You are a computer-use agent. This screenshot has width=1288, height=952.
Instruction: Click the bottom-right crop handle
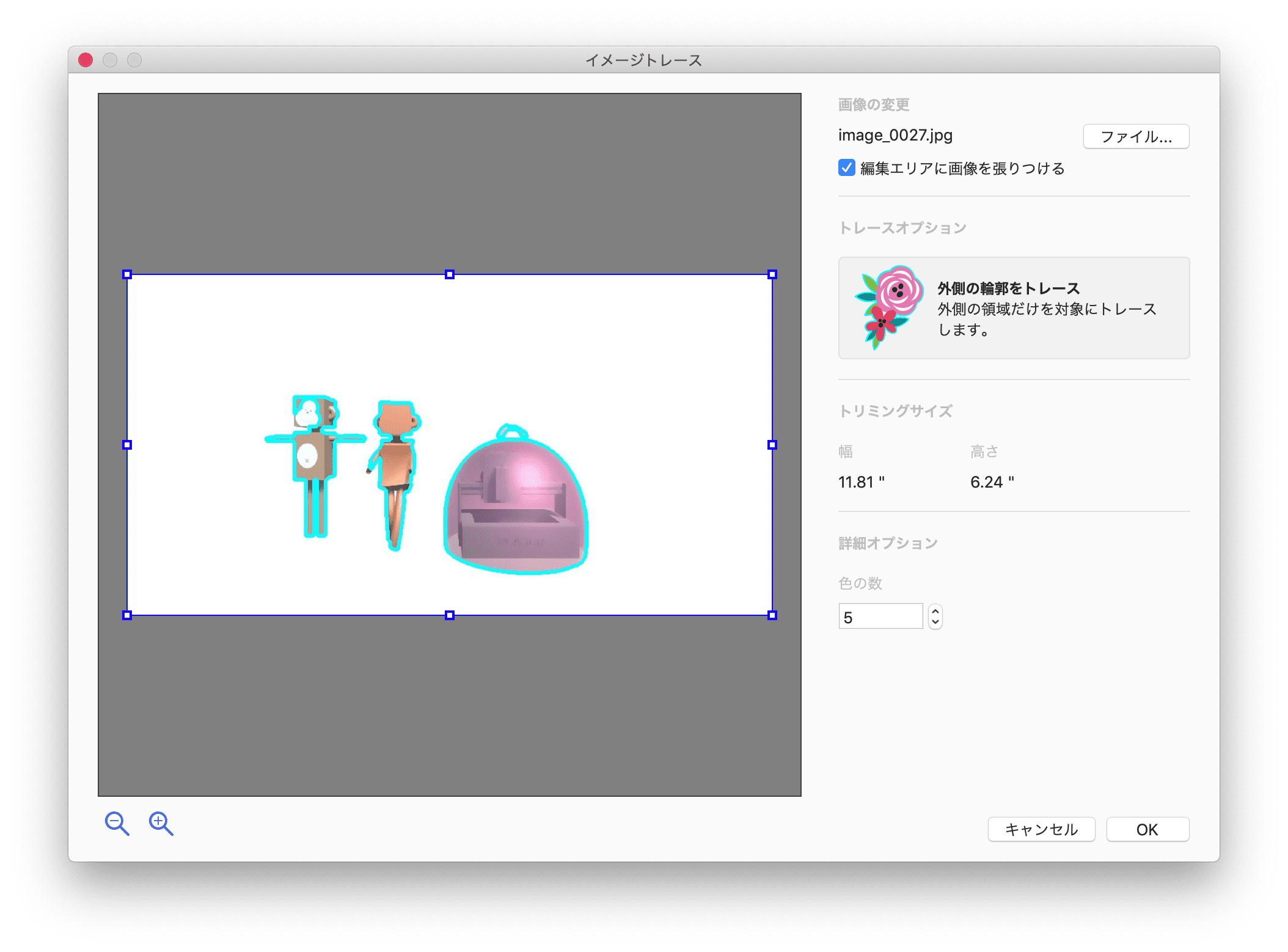pyautogui.click(x=772, y=615)
